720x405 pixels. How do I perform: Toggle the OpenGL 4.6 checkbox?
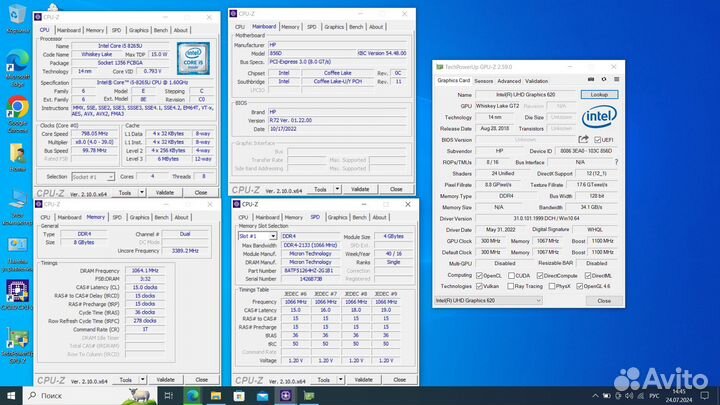point(579,286)
